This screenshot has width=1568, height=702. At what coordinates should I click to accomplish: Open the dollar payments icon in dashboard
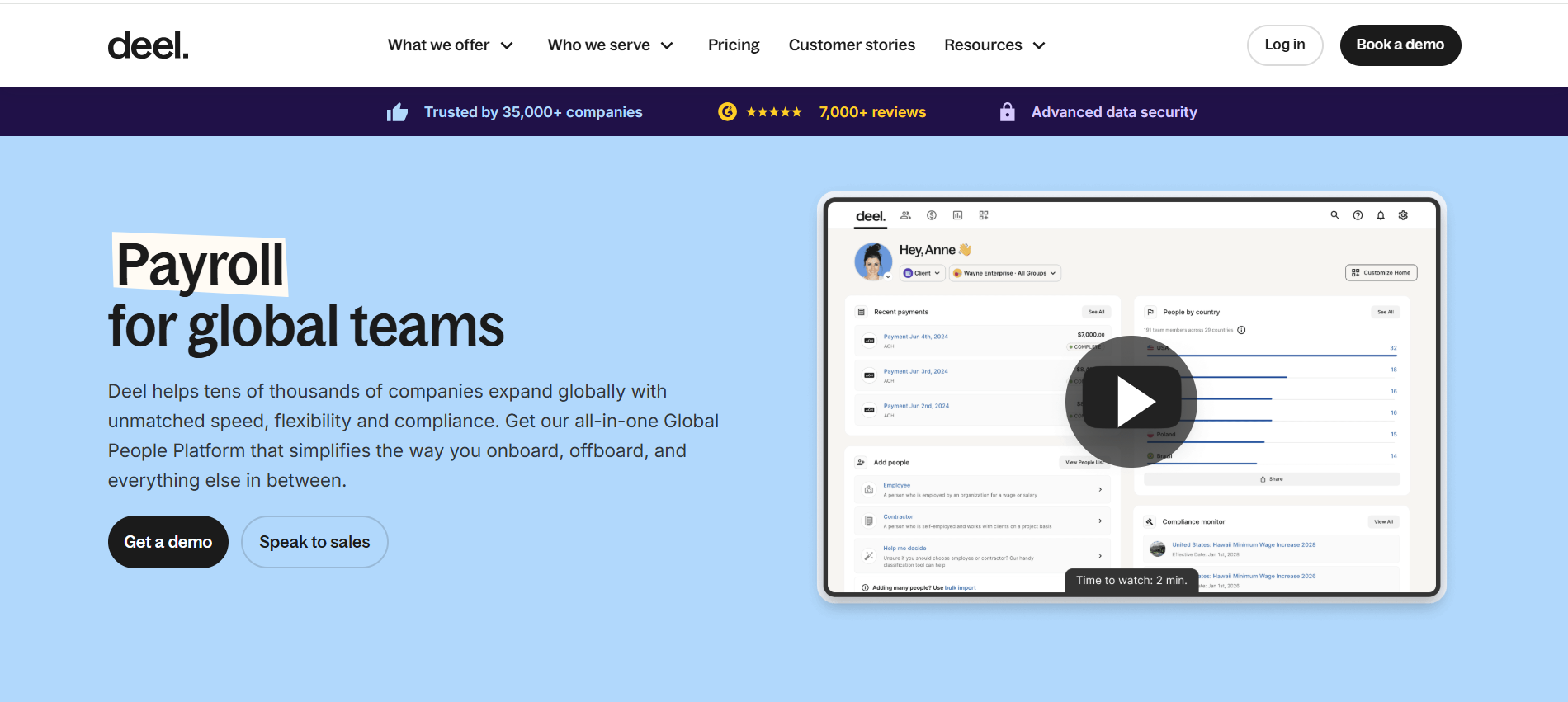point(932,215)
